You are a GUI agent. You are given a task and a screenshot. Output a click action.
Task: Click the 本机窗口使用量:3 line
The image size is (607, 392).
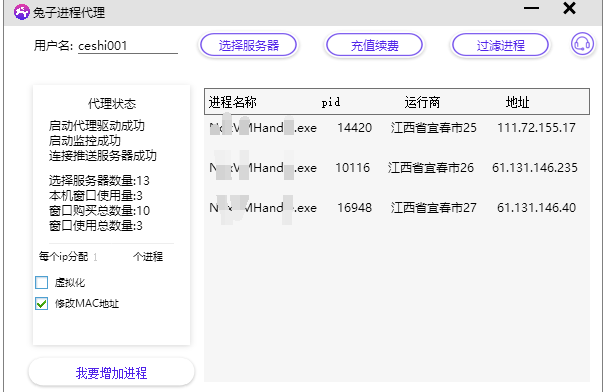tap(96, 195)
